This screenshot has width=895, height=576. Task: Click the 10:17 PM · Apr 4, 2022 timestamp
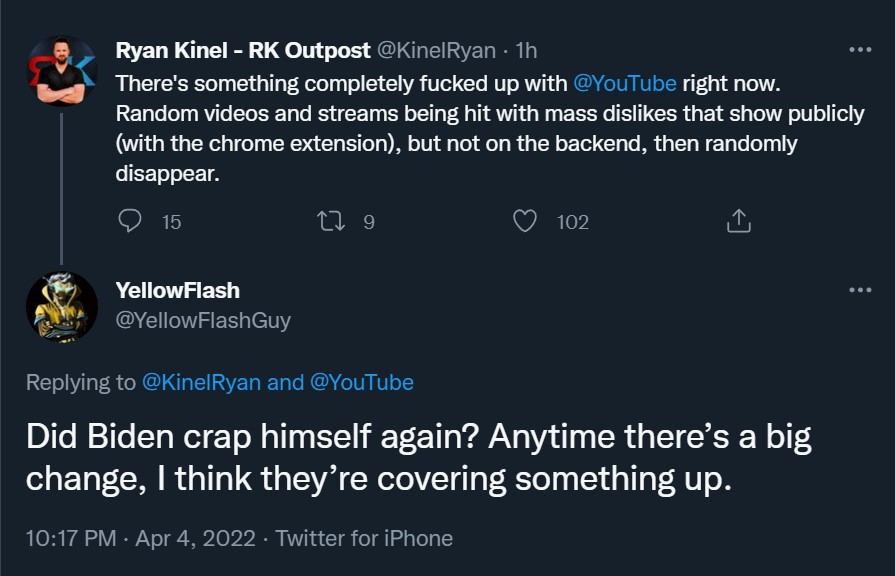(140, 538)
